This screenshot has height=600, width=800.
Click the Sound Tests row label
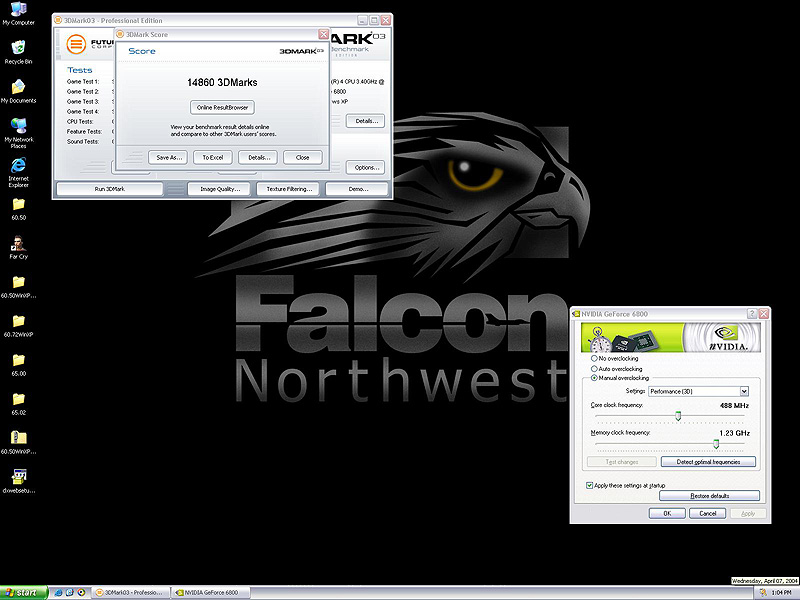point(83,141)
